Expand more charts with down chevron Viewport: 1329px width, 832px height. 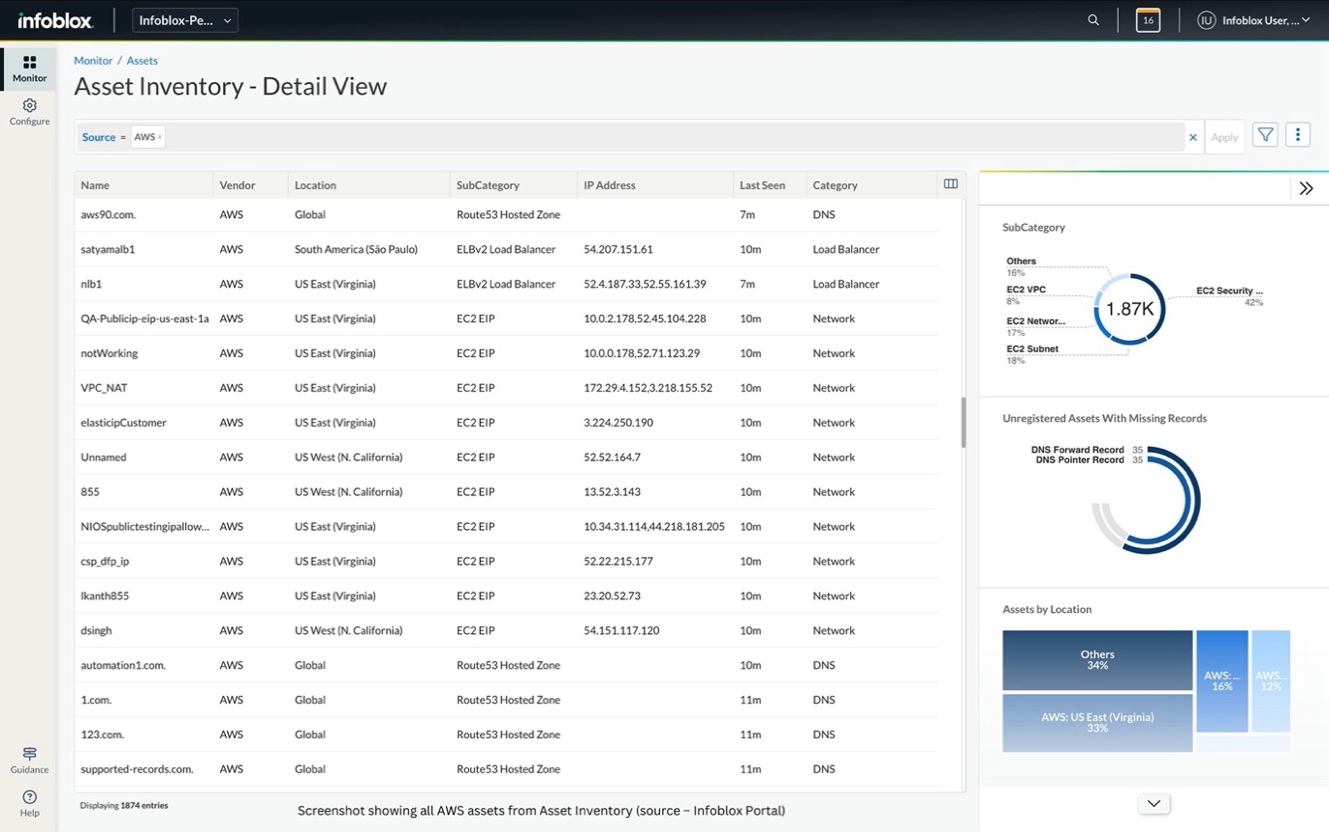coord(1154,804)
